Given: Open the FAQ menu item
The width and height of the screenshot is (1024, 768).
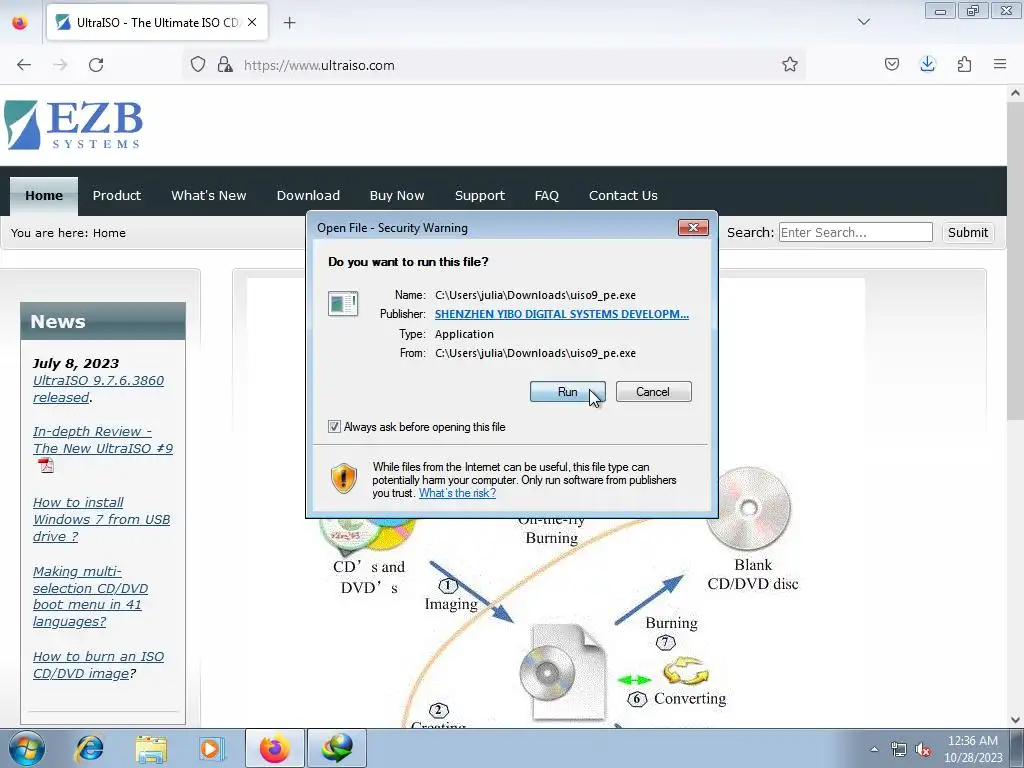Looking at the screenshot, I should pos(547,195).
